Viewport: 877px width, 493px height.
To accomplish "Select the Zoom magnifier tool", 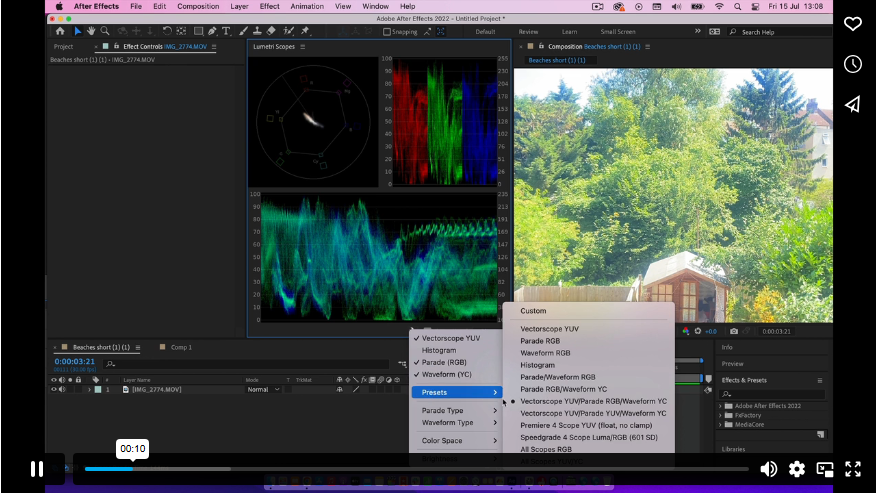I will tap(105, 31).
